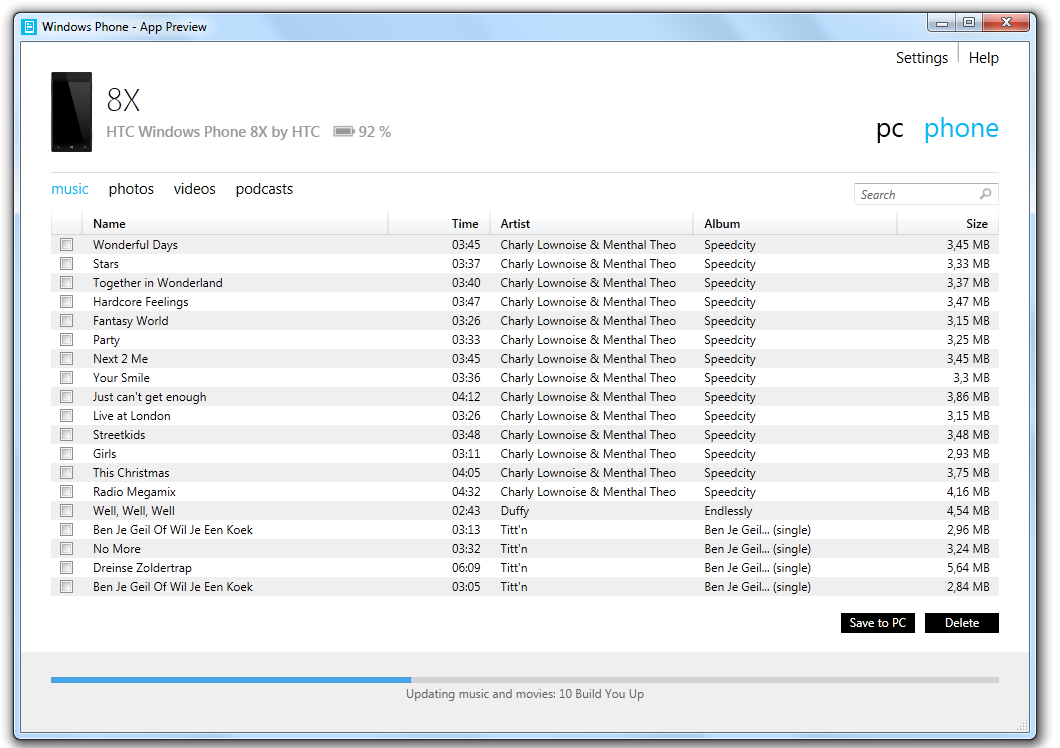Image resolution: width=1060 pixels, height=748 pixels.
Task: Check the This Christmas checkbox
Action: coord(66,472)
